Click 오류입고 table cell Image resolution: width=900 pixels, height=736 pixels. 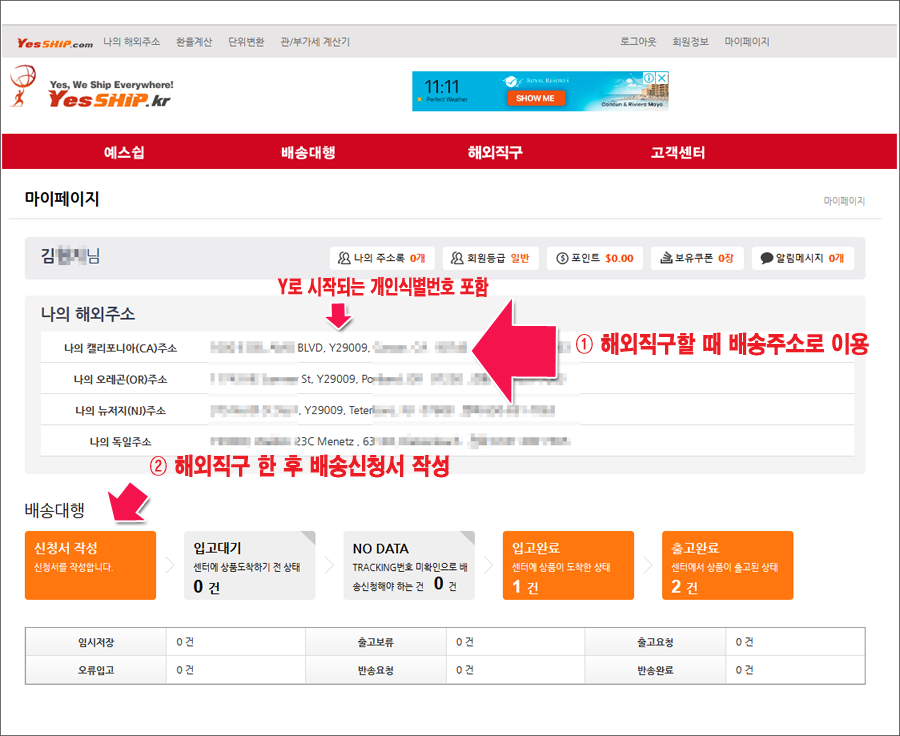[x=96, y=670]
